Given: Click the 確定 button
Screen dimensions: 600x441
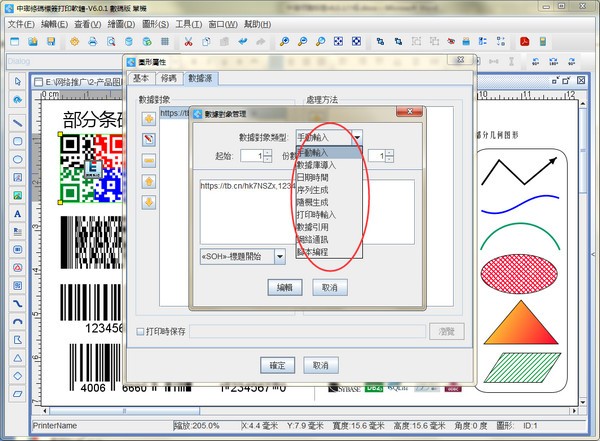Looking at the screenshot, I should pos(271,365).
